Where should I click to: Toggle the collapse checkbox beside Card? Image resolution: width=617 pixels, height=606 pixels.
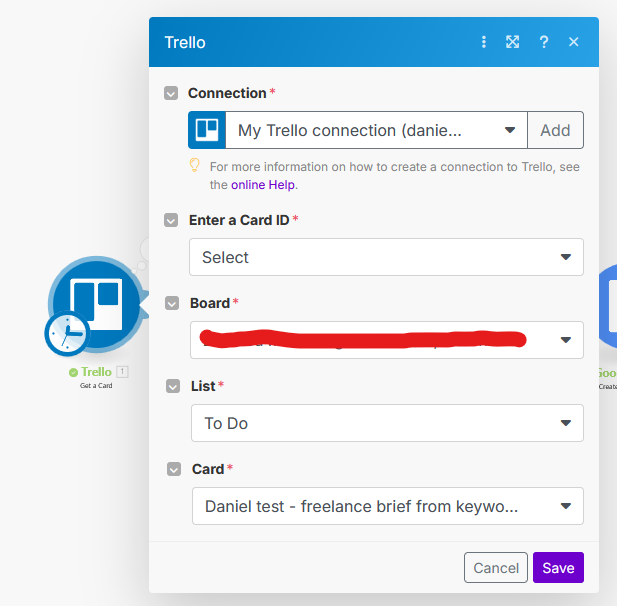[174, 469]
